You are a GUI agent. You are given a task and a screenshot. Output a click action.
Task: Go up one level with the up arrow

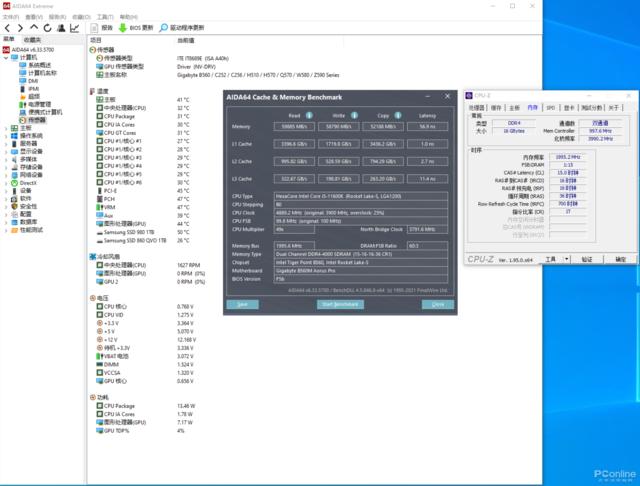click(x=34, y=28)
